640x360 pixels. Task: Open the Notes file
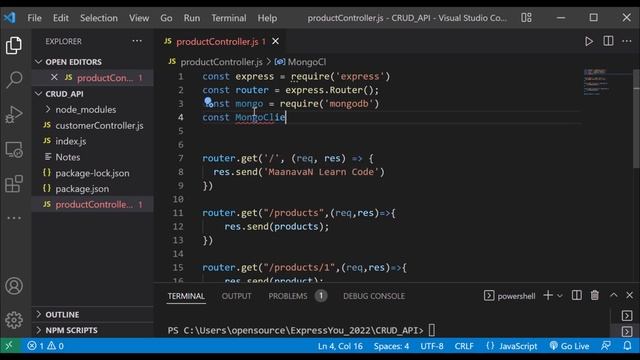click(68, 157)
